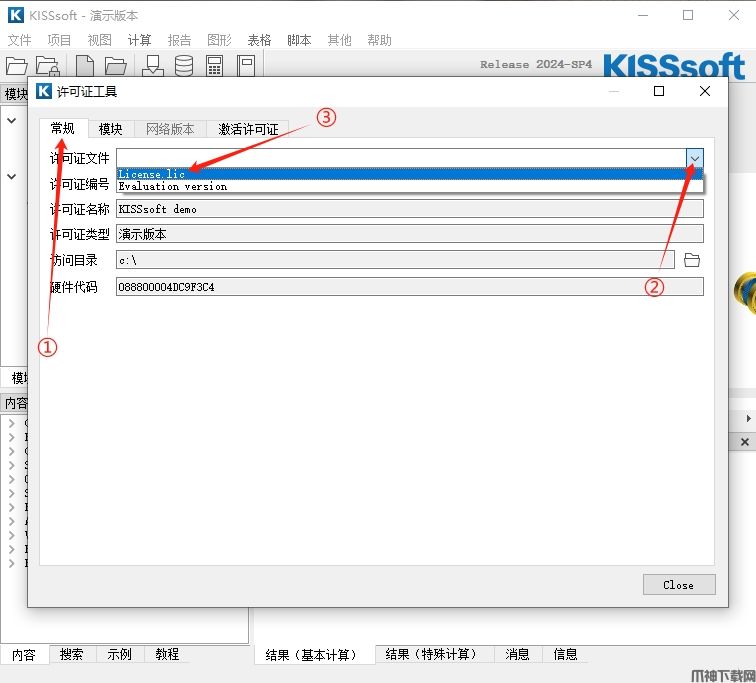Open the 图形 menu
The height and width of the screenshot is (683, 756).
[x=219, y=40]
